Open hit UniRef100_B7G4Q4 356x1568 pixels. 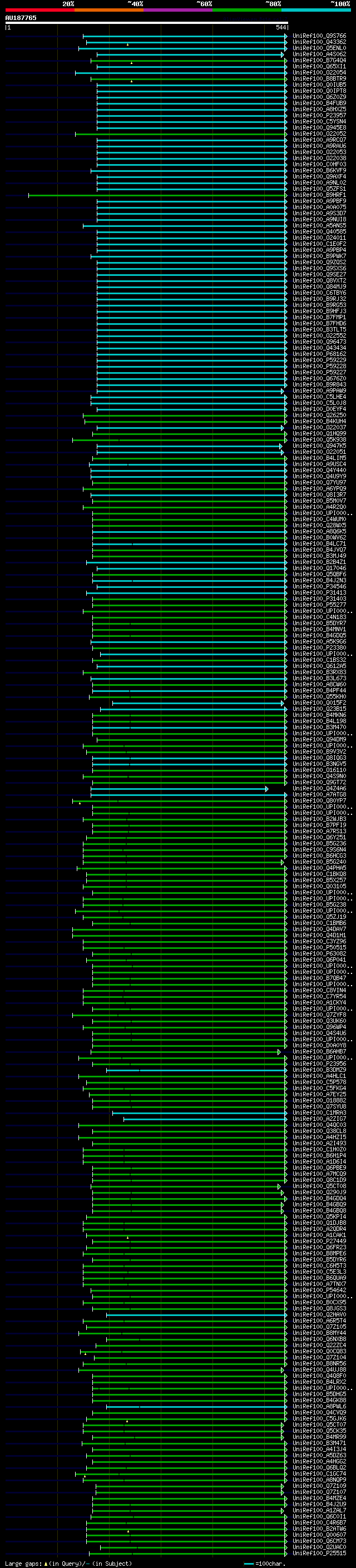pos(319,60)
